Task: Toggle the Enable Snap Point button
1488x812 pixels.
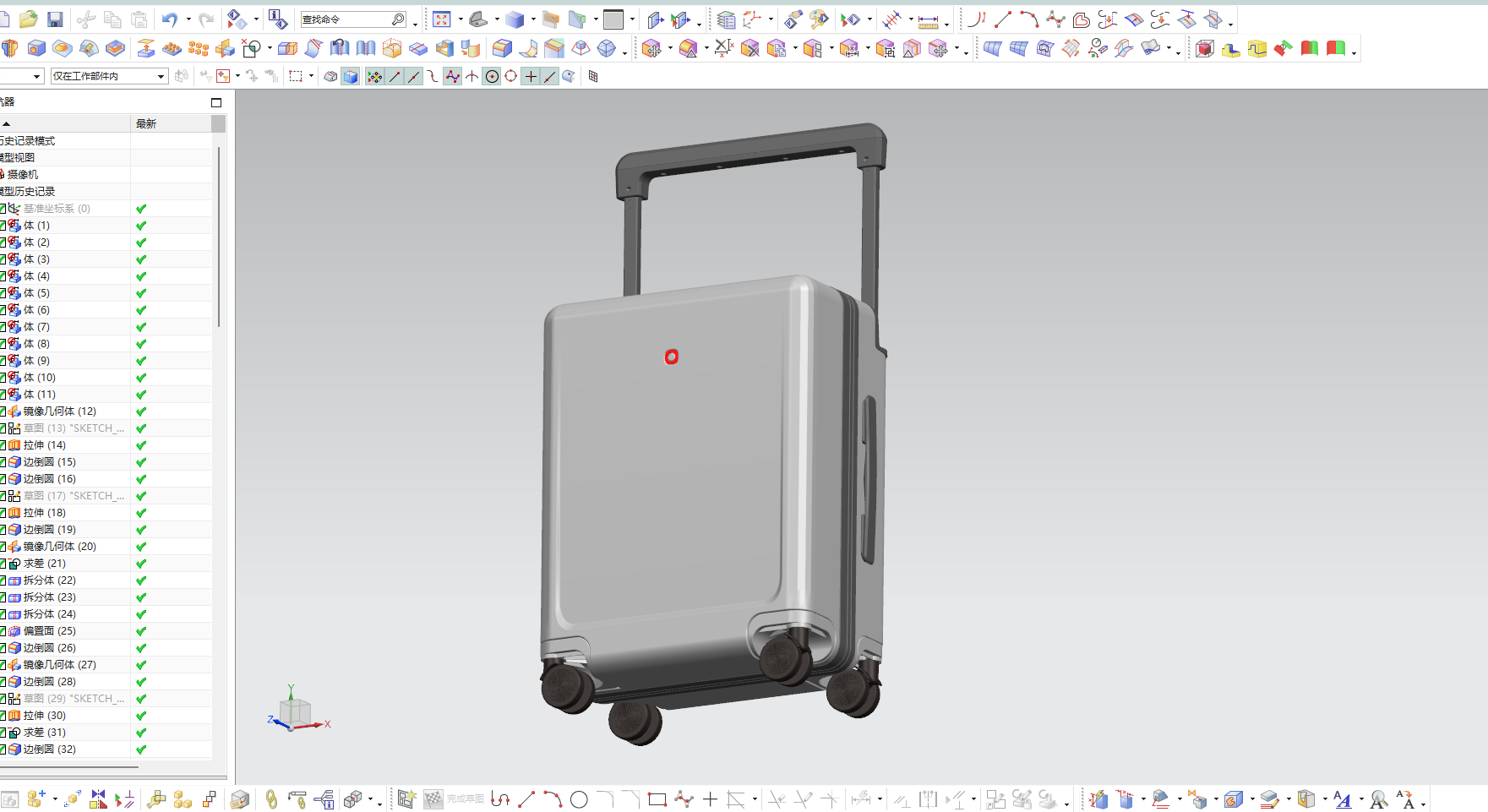Action: pos(374,76)
